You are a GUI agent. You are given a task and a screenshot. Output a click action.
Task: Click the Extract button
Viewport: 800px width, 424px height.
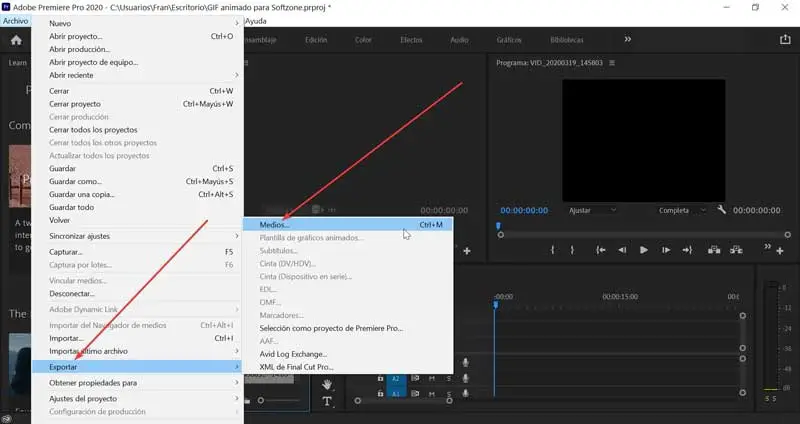(x=736, y=250)
